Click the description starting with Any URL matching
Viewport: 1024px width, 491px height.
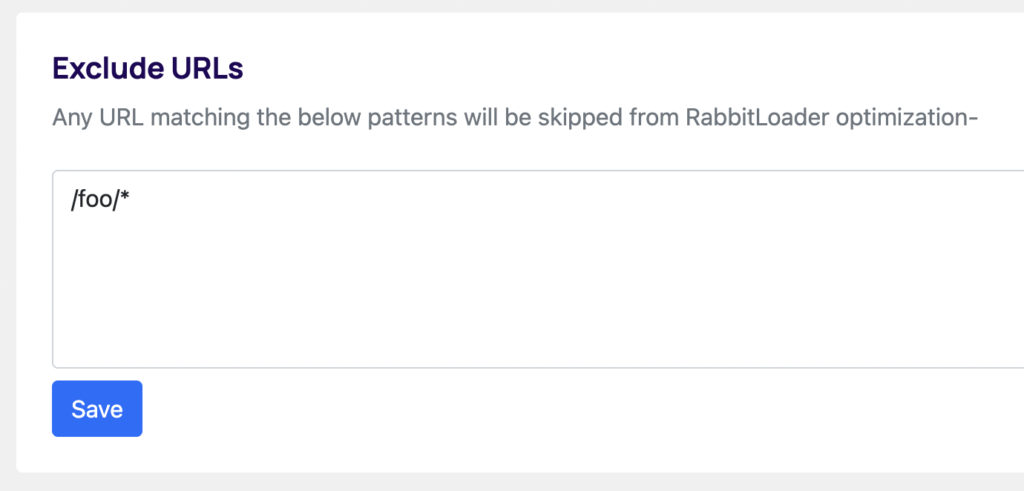coord(515,118)
